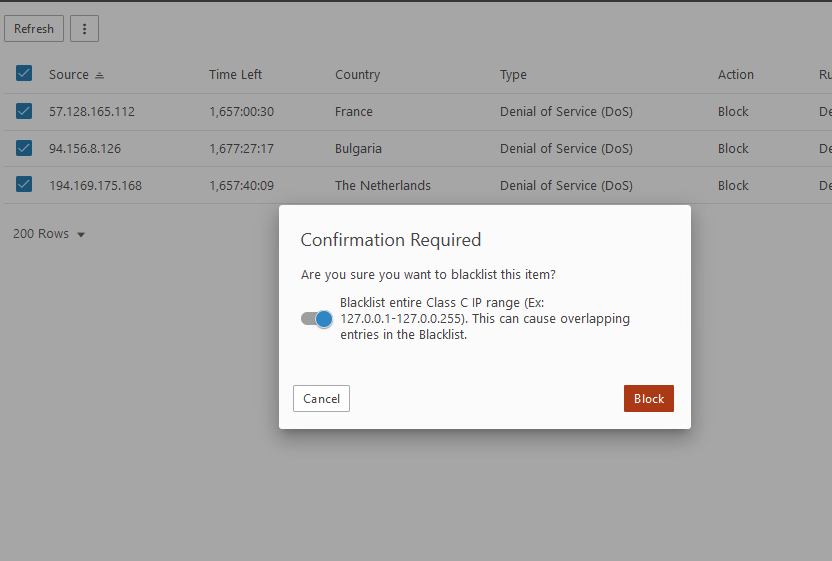832x561 pixels.
Task: Click the Refresh button
Action: [x=34, y=29]
